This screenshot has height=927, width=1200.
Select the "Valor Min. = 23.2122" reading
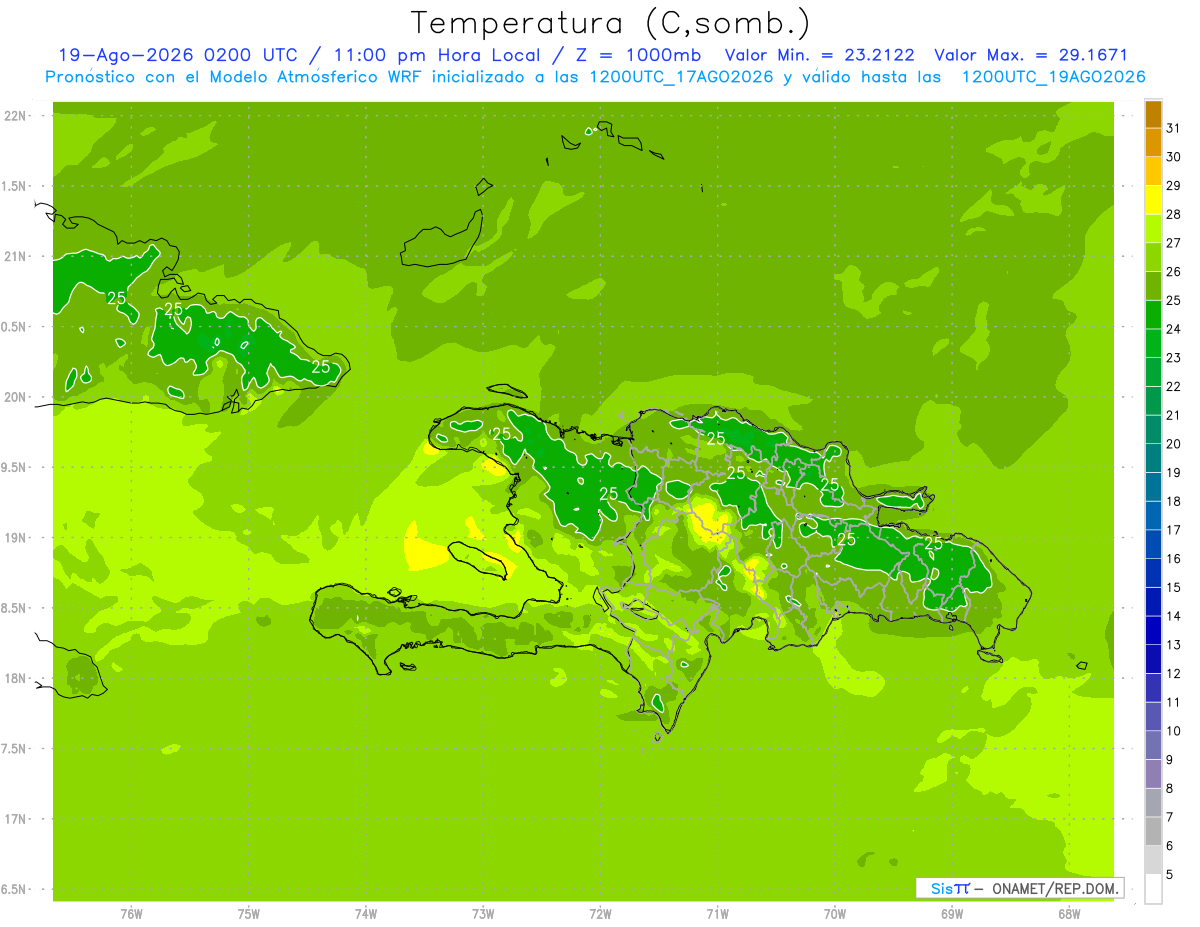tap(818, 55)
